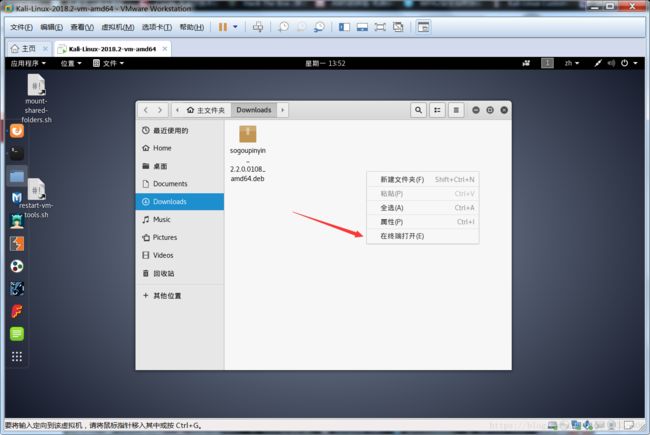Open 桌面 in the sidebar
Viewport: 650px width, 435px height.
(180, 166)
